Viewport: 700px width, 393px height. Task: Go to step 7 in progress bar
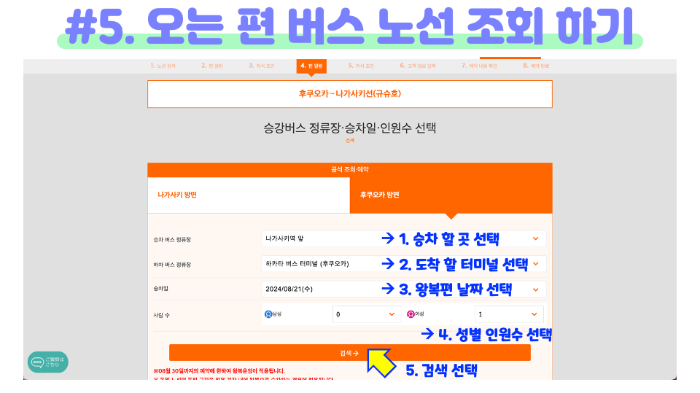[x=479, y=66]
